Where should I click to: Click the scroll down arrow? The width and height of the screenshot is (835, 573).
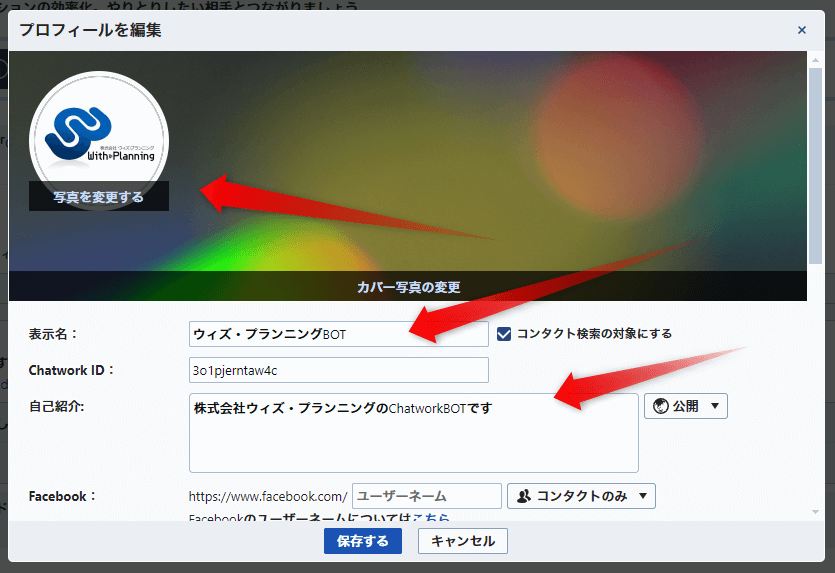pos(815,512)
